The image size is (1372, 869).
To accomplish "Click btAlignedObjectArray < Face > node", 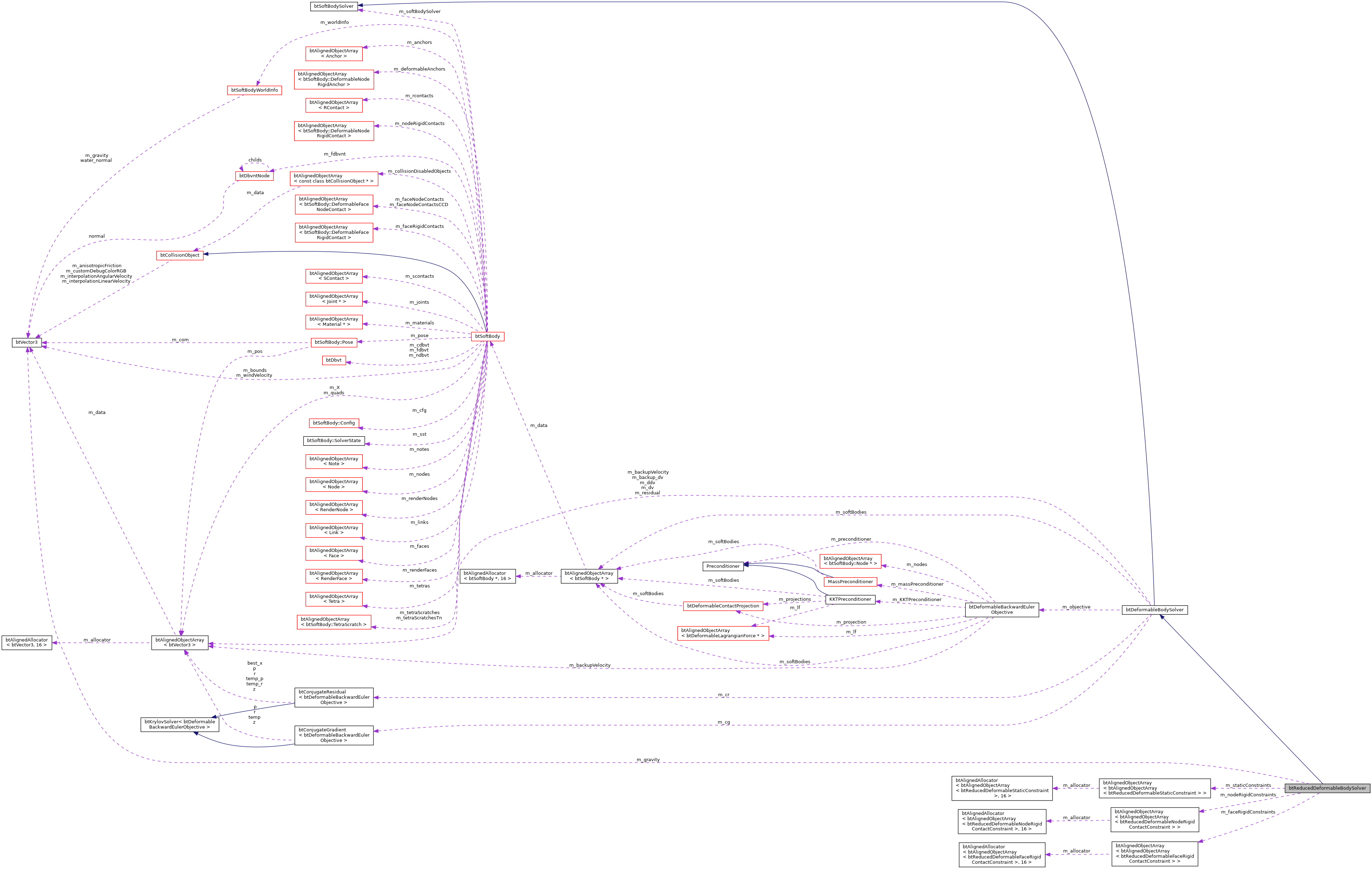I will coord(334,553).
